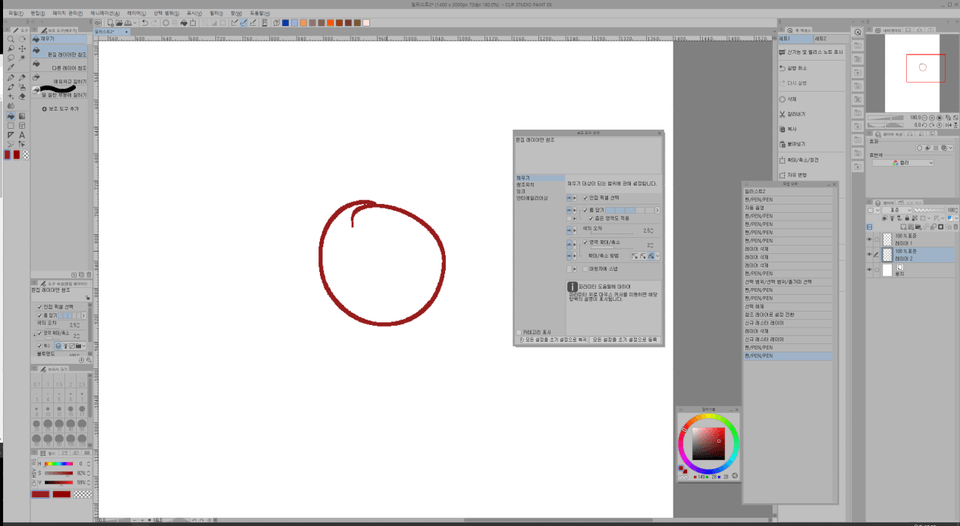Click the Open file folder icon in command bar
This screenshot has width=960, height=526.
point(119,23)
